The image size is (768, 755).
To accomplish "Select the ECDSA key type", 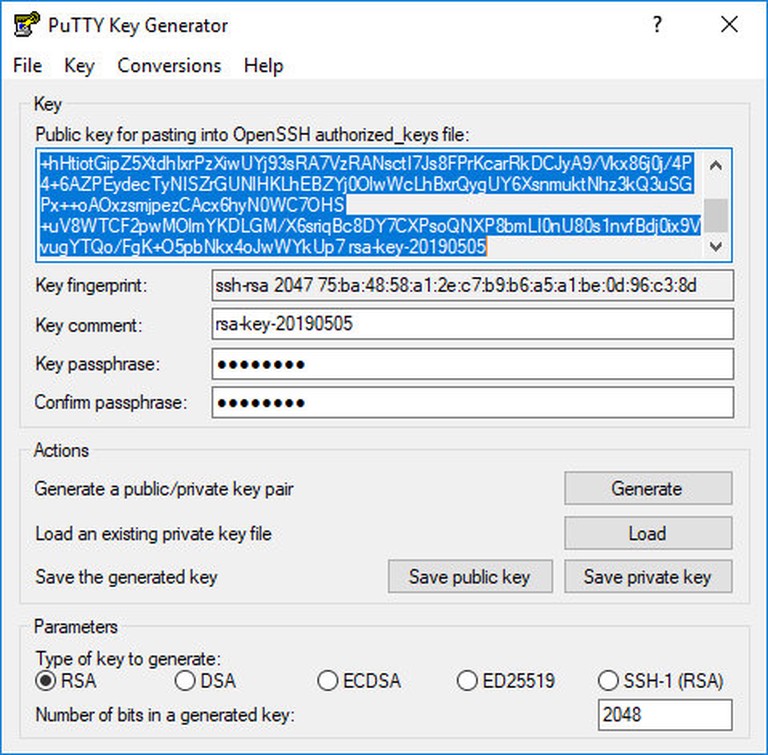I will coord(360,681).
